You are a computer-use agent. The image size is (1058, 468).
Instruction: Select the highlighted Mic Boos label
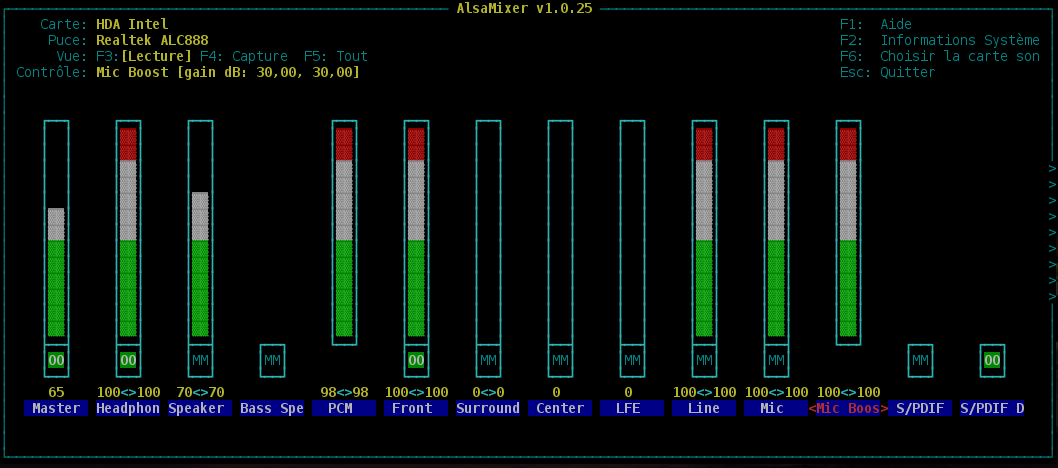point(848,408)
